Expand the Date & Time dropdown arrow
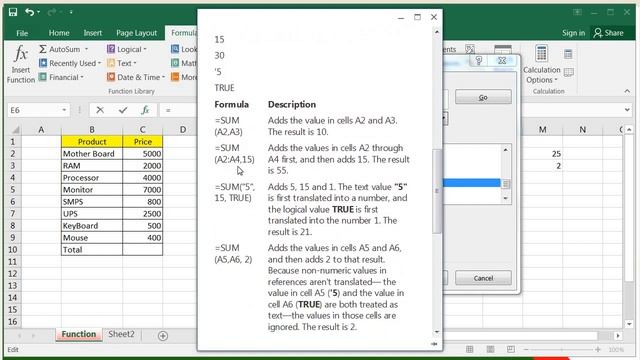 tap(163, 77)
